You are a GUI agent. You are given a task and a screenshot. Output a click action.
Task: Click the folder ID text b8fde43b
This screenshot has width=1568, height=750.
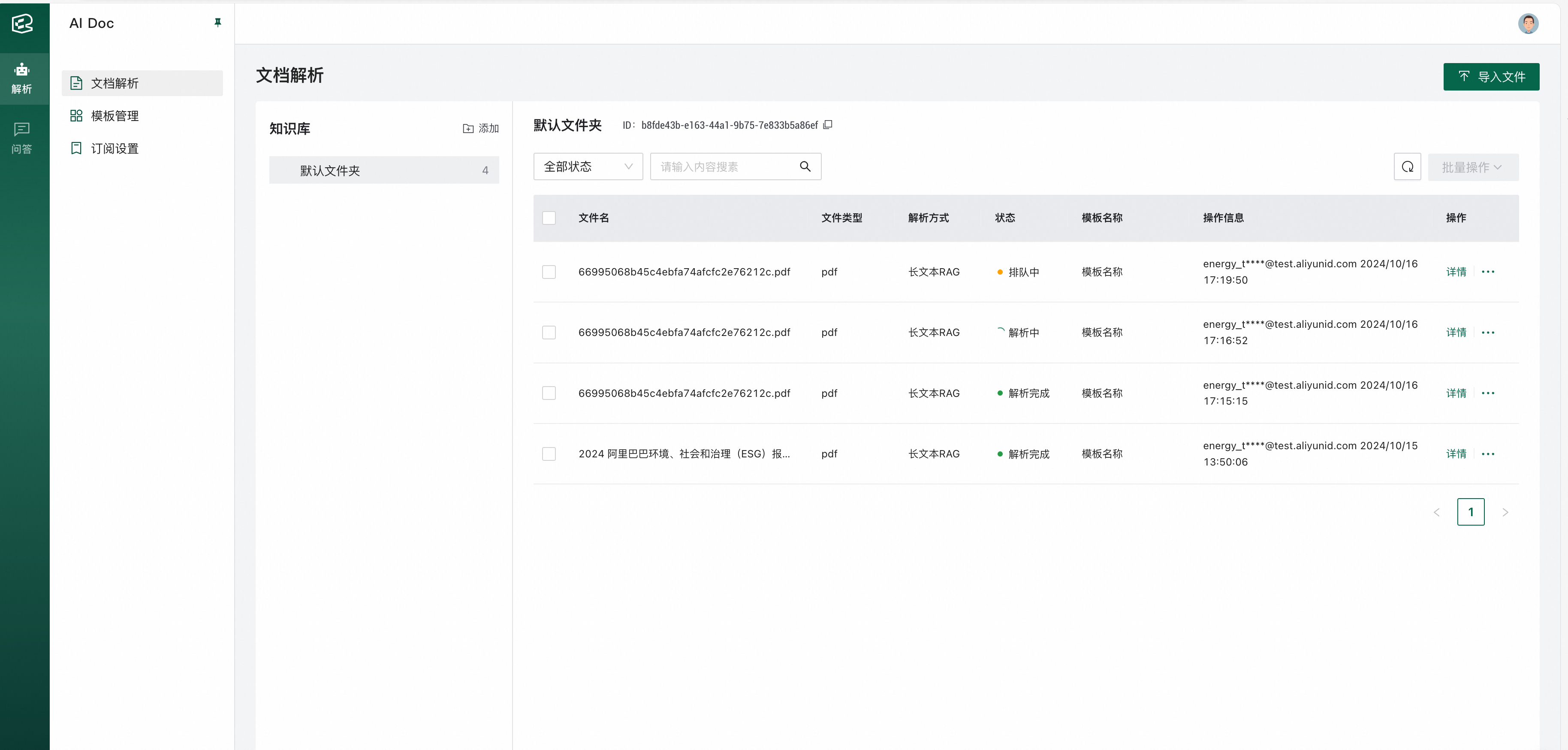pos(729,125)
